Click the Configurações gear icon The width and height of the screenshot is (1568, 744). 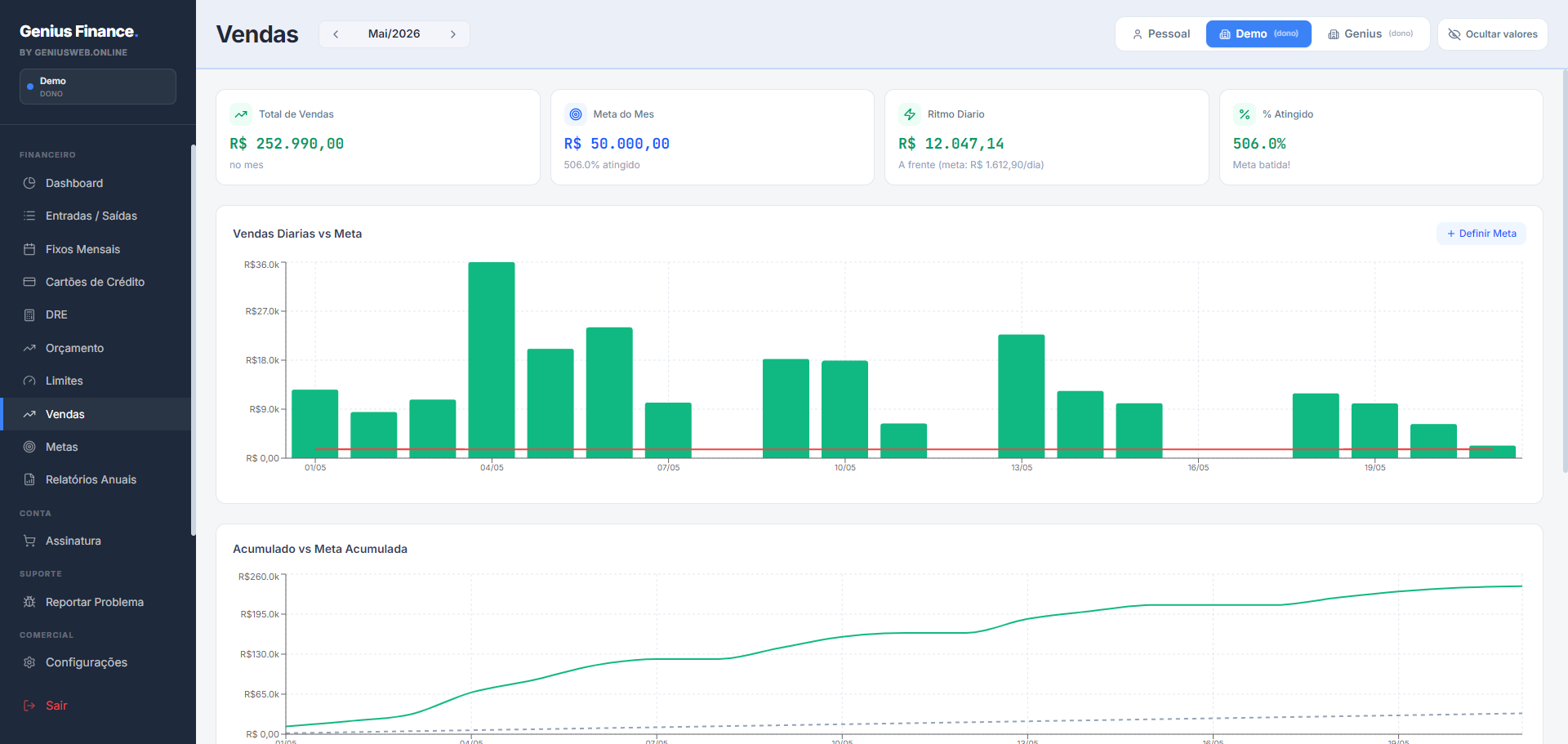(x=29, y=662)
